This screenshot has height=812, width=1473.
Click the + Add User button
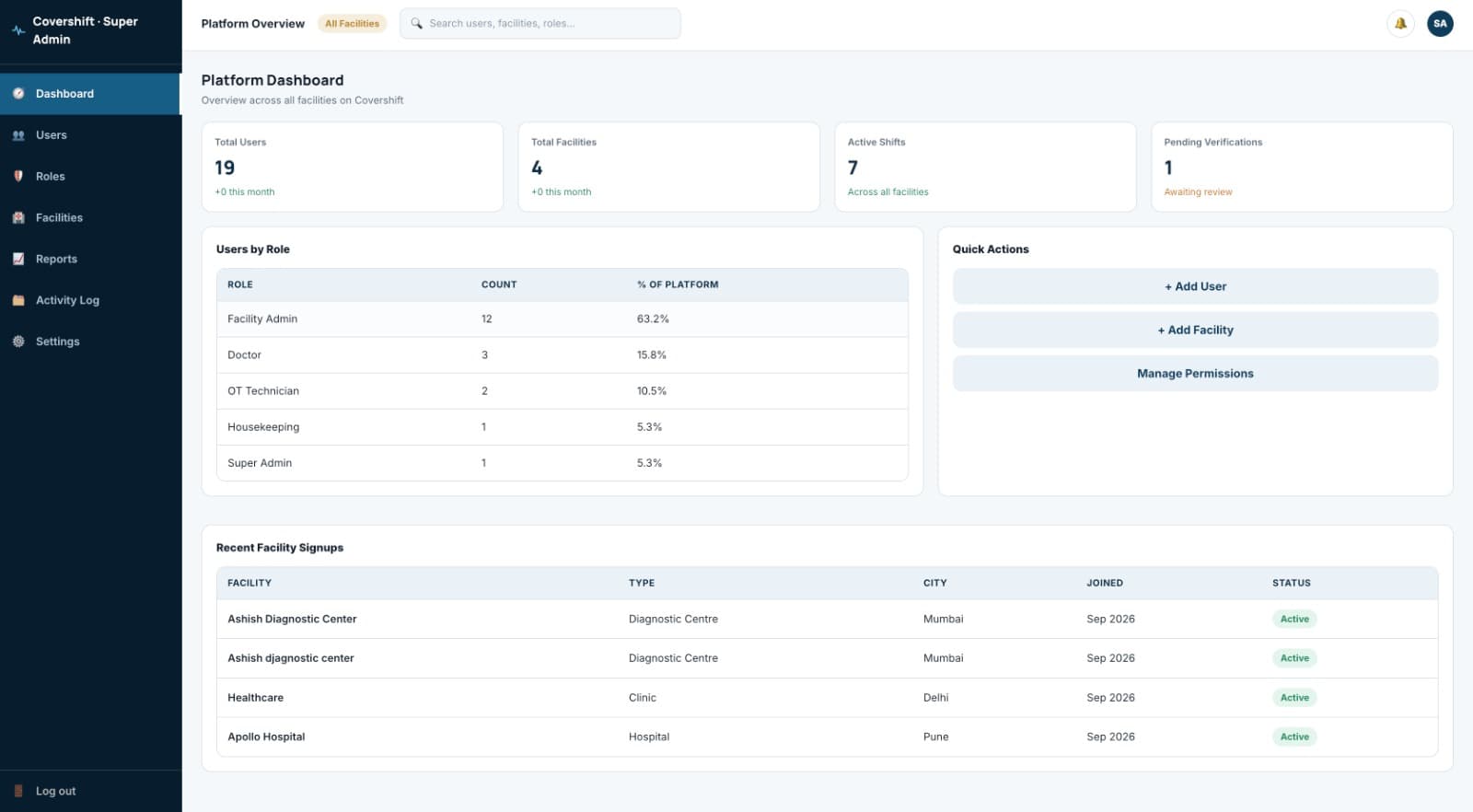(1195, 286)
